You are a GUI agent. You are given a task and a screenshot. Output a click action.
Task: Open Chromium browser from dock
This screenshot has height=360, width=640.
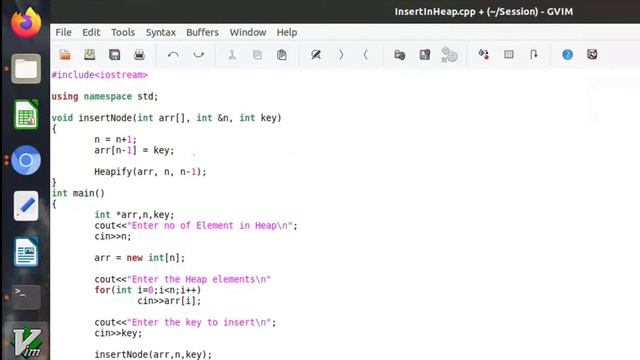[26, 160]
